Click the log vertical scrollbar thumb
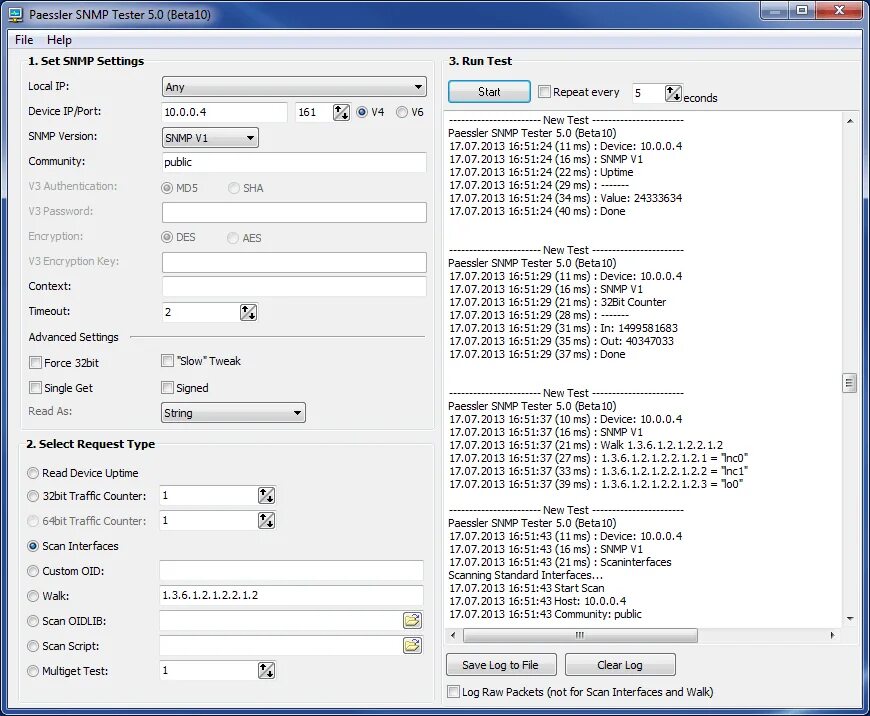 849,383
